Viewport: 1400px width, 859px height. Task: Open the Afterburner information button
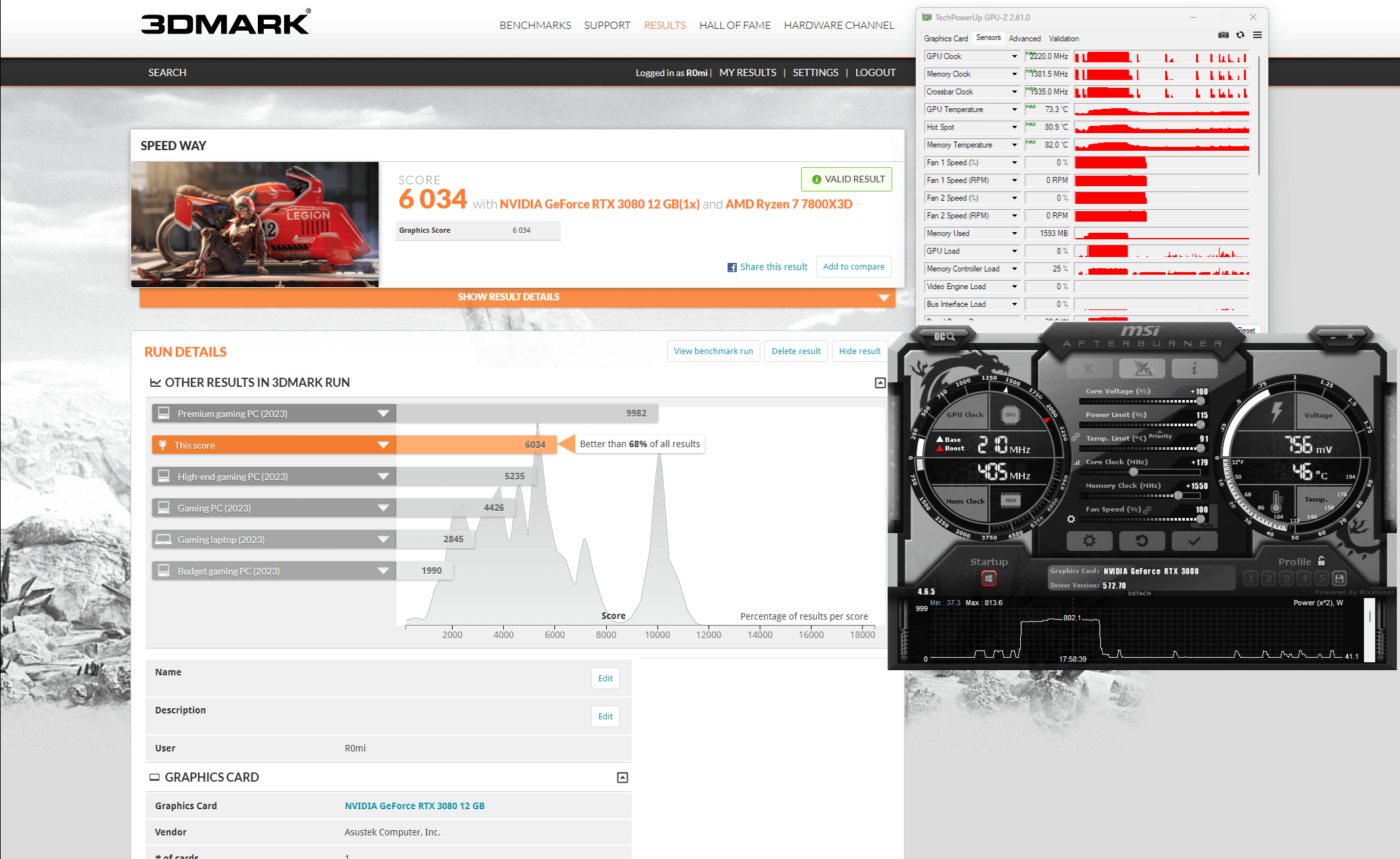point(1194,369)
